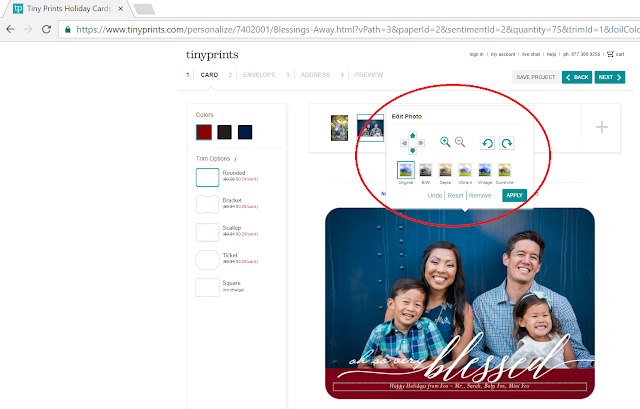Open the sign in link
640x409 pixels.
click(476, 54)
